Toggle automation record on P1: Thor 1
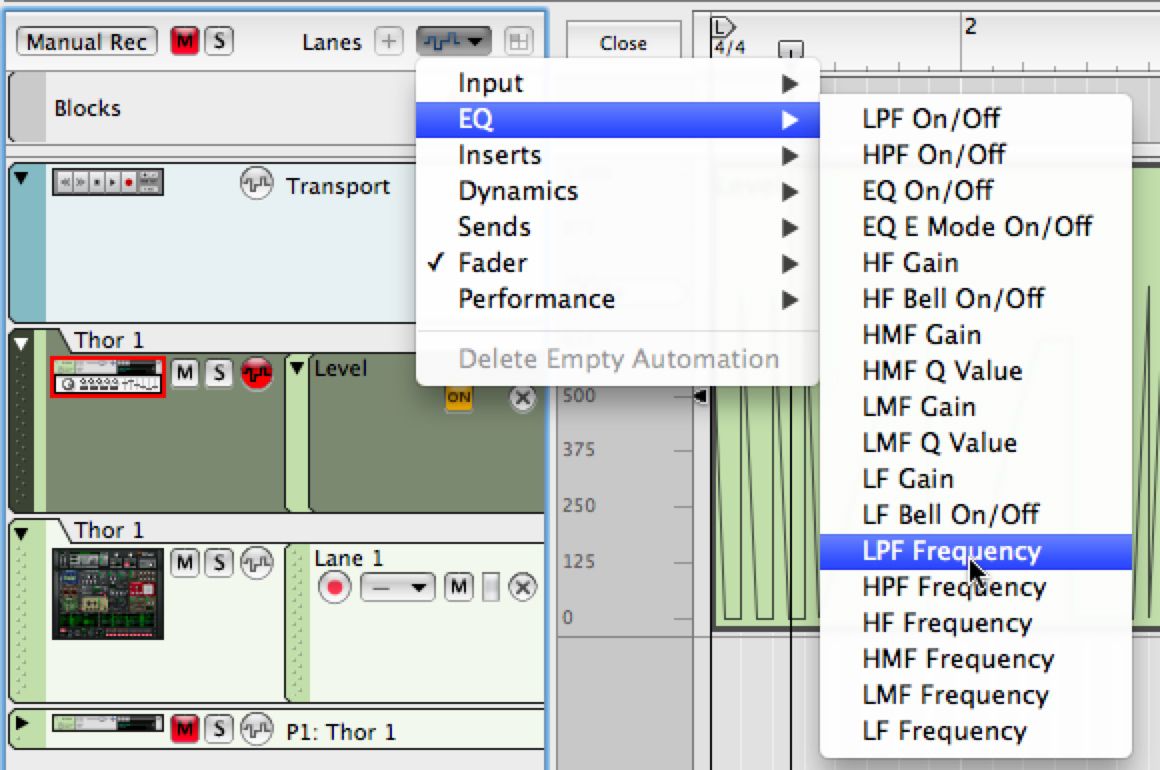This screenshot has width=1160, height=770. pyautogui.click(x=257, y=729)
